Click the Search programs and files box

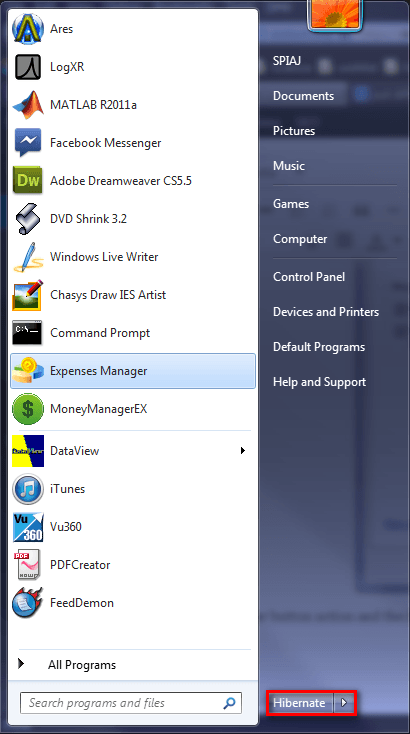(131, 703)
